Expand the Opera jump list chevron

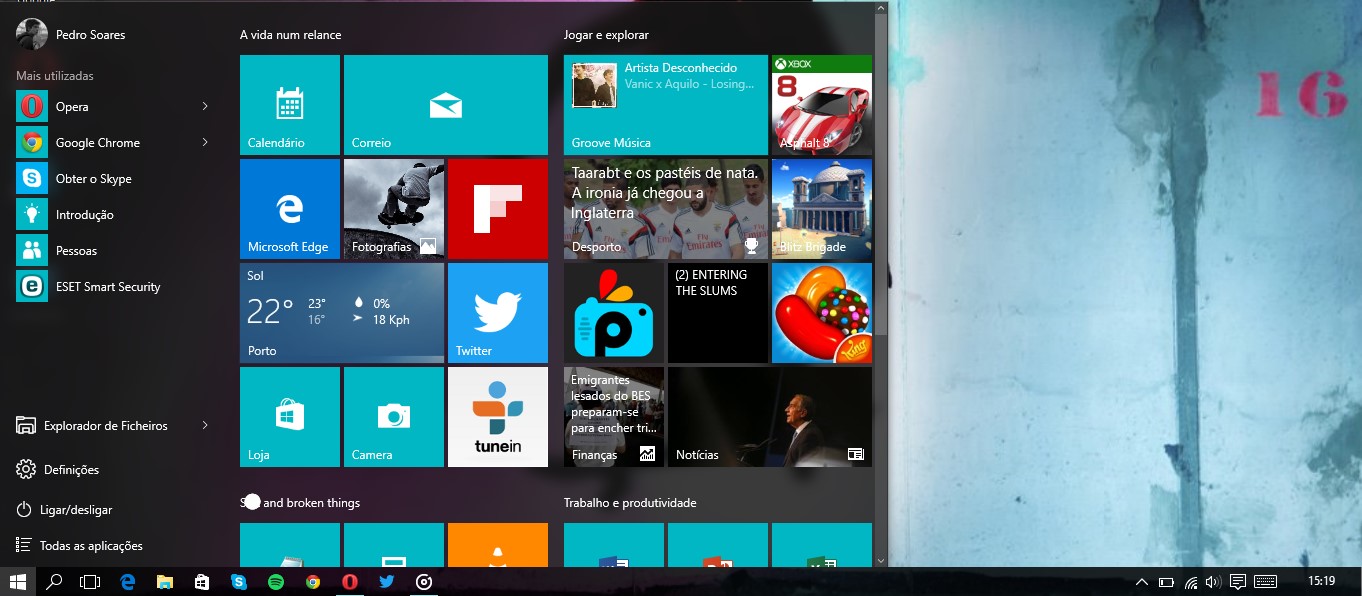click(205, 106)
